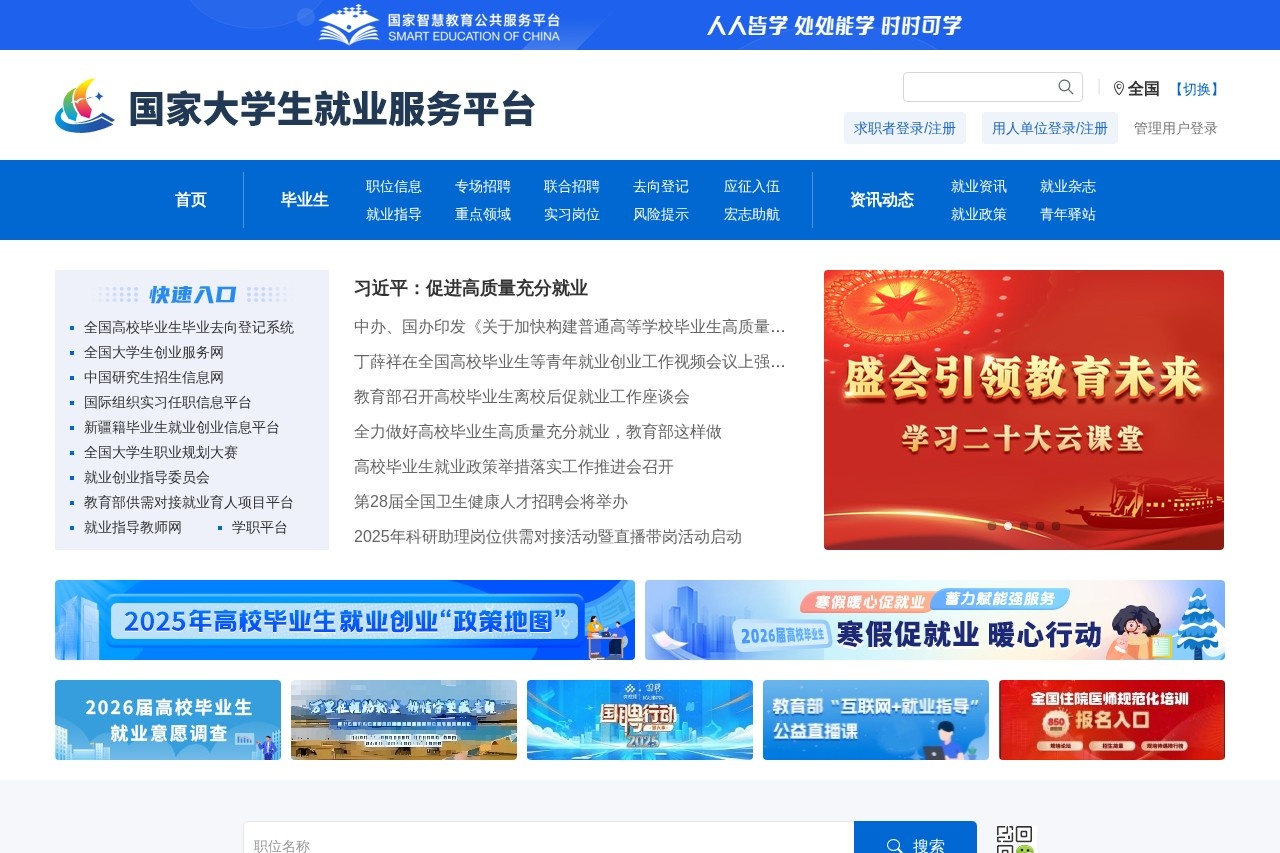
Task: Click 【切换】 to change region
Action: tap(1196, 89)
